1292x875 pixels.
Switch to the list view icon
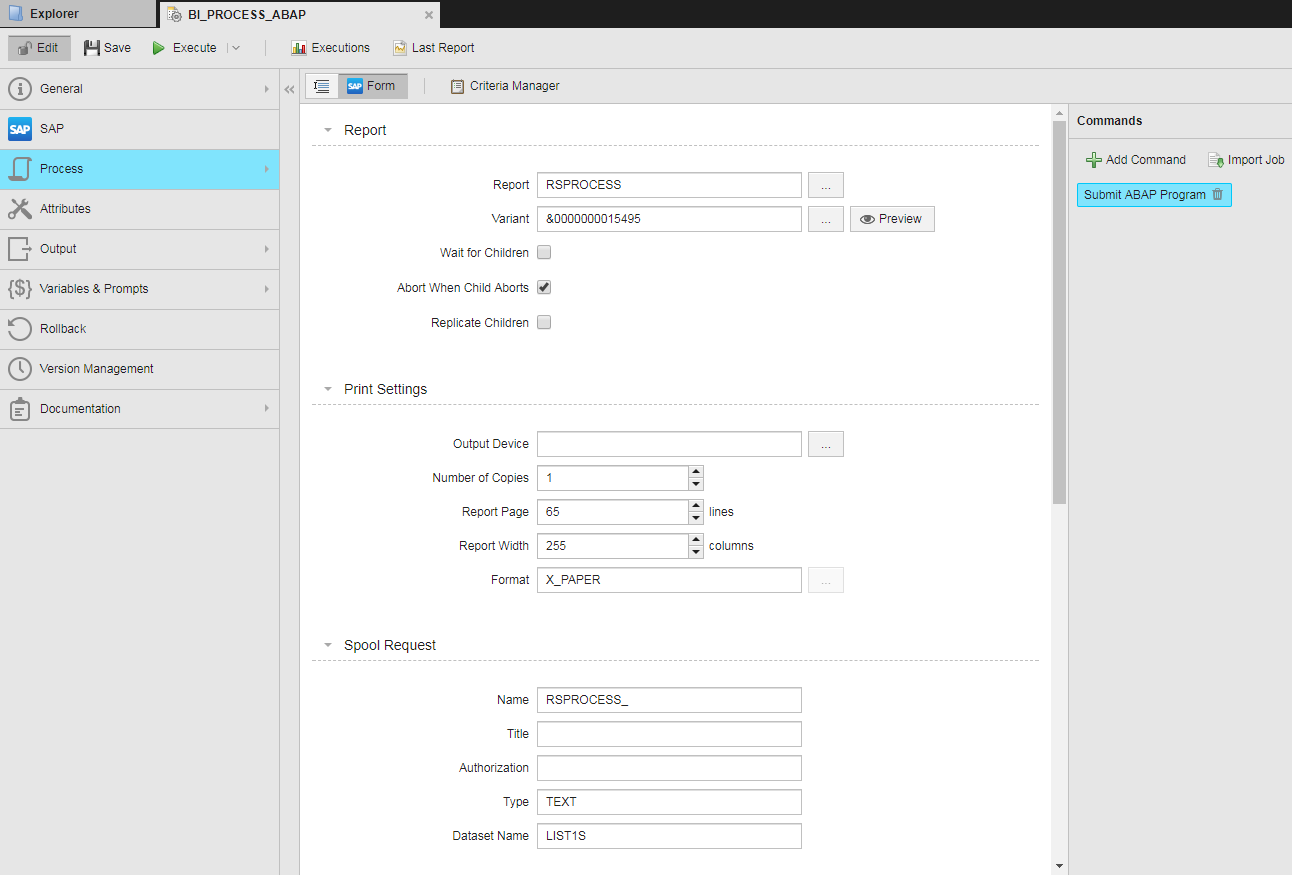pos(322,87)
